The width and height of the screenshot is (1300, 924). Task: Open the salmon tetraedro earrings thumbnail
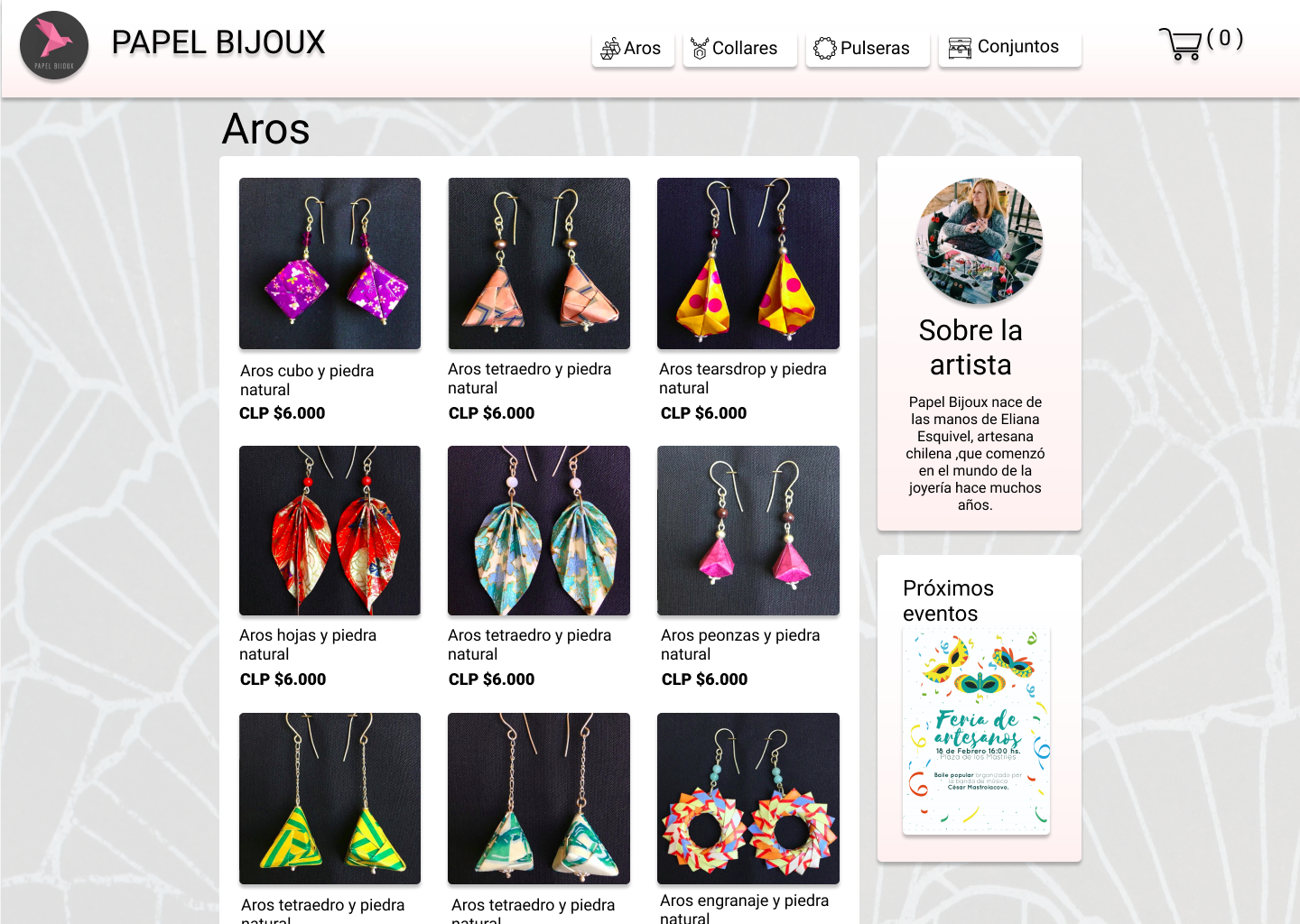click(539, 263)
